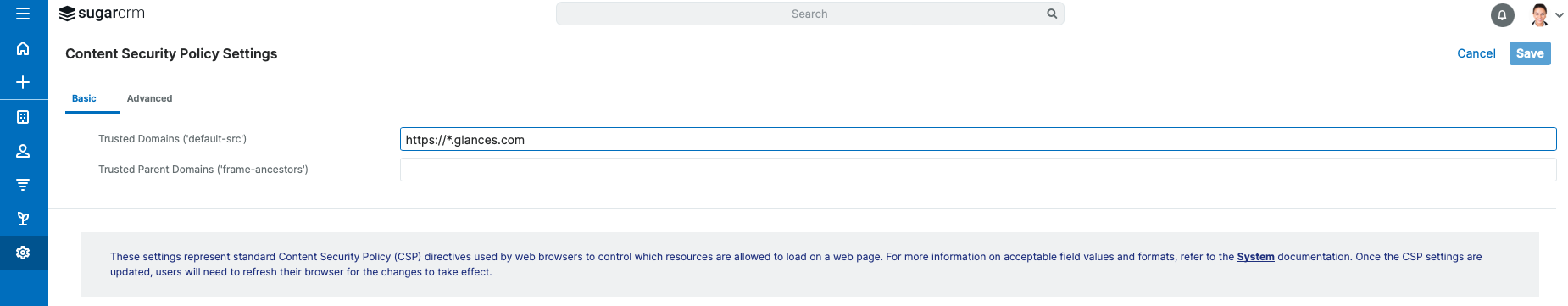The image size is (1568, 306).
Task: Switch to the Advanced tab
Action: pos(149,98)
